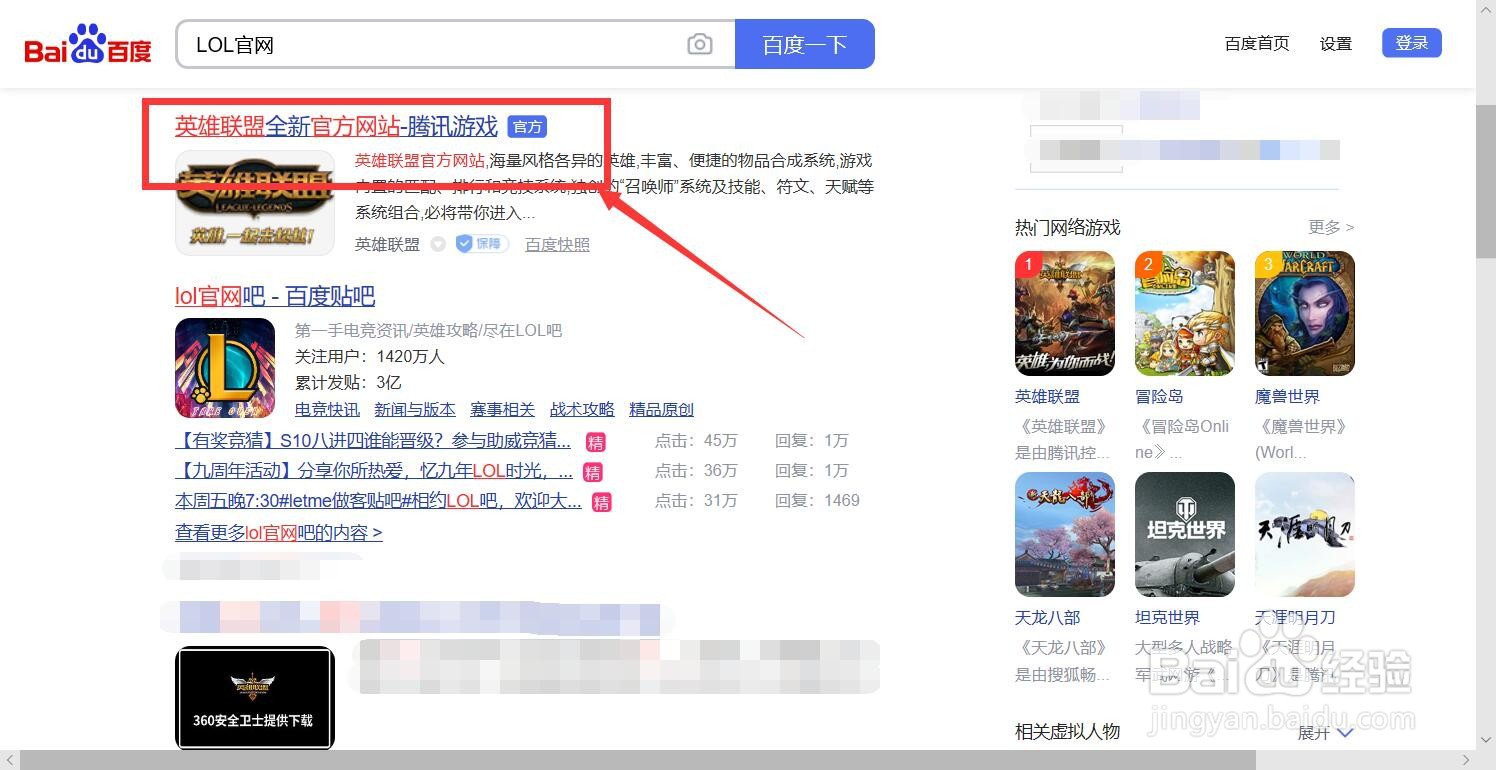
Task: Click the small arrow icon beside 英雄联盟 source
Action: [x=438, y=244]
